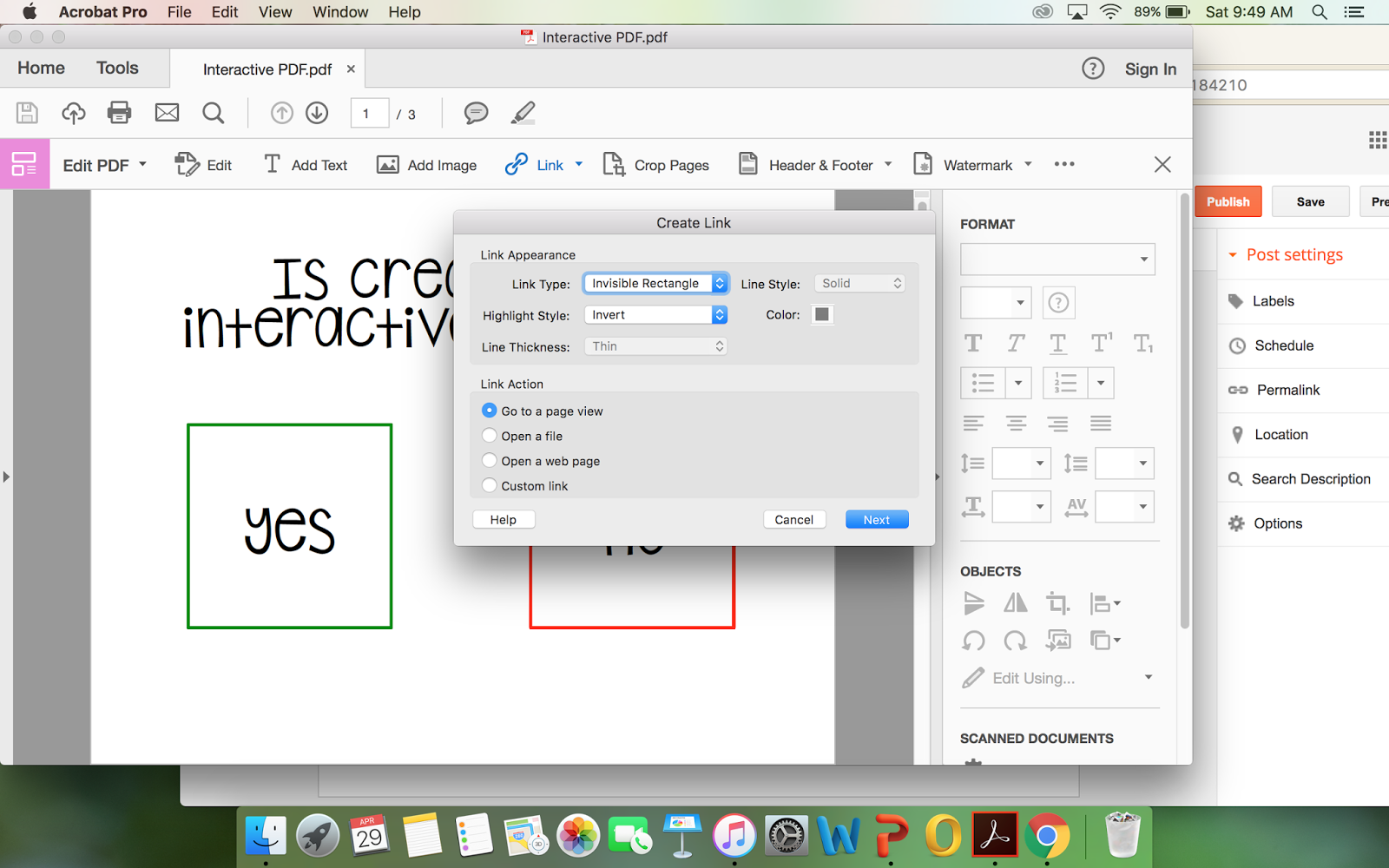The height and width of the screenshot is (868, 1389).
Task: Click the highlight marker icon
Action: point(522,113)
